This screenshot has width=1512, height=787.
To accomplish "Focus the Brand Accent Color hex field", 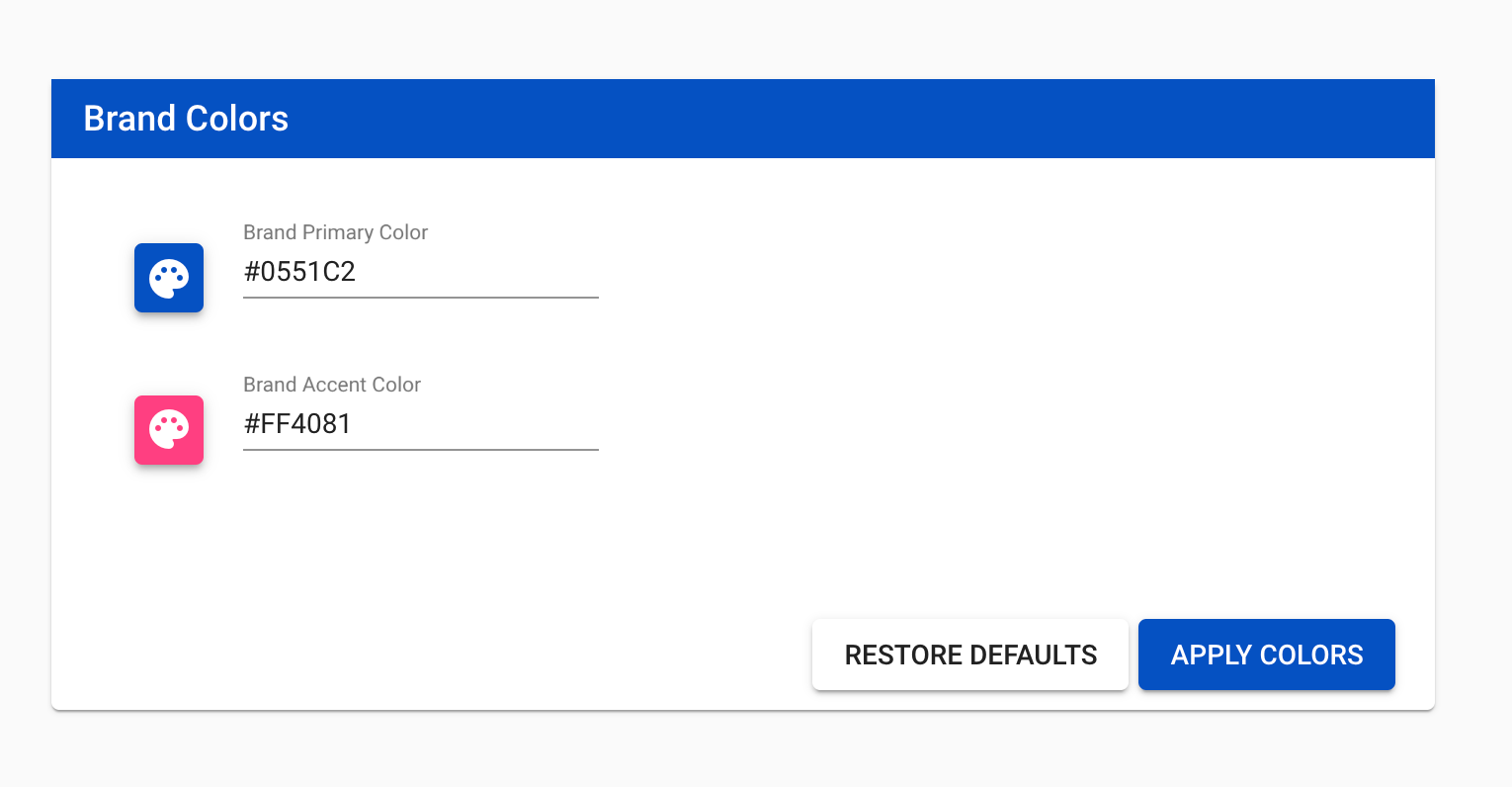I will (x=421, y=424).
